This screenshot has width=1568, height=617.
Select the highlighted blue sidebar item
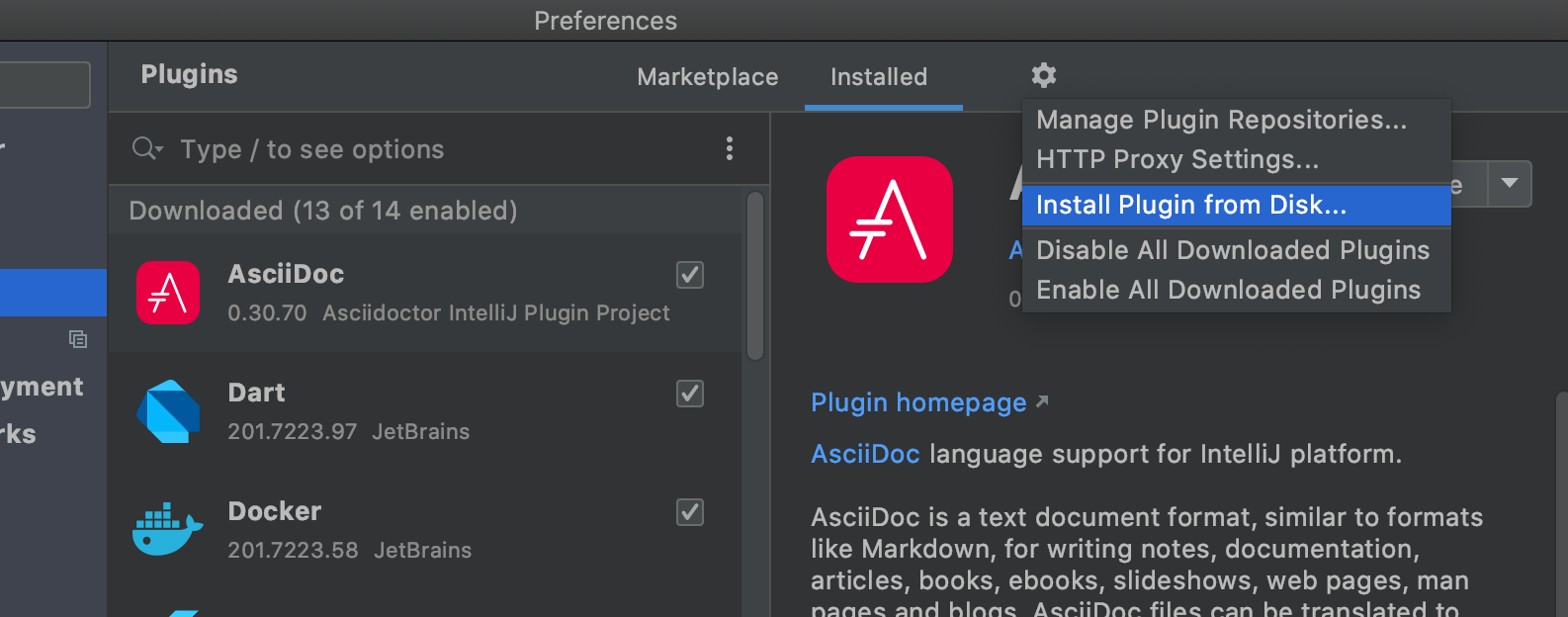point(53,293)
